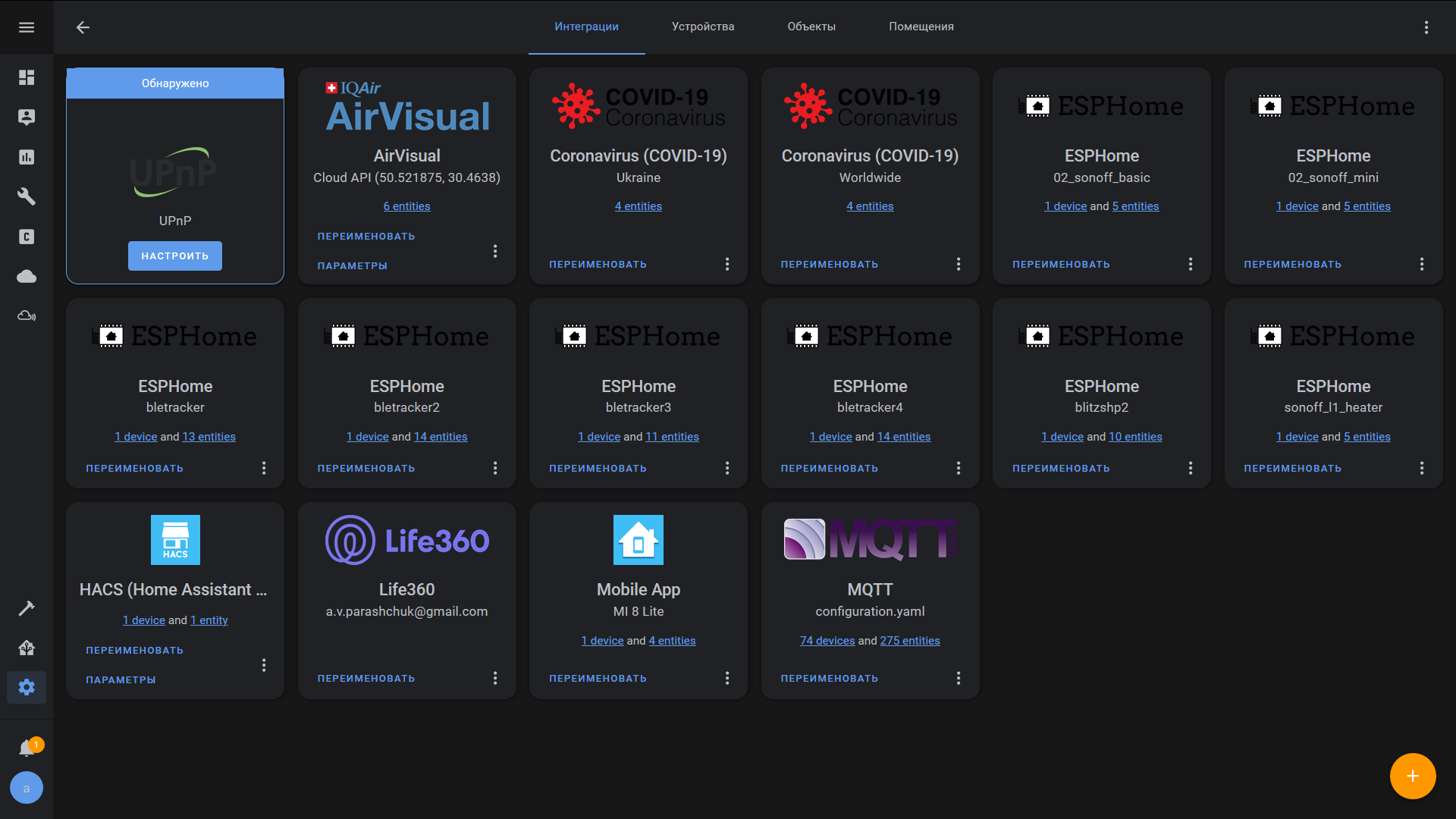Viewport: 1456px width, 819px height.
Task: Open bletracker4 card three-dot menu
Action: click(959, 468)
